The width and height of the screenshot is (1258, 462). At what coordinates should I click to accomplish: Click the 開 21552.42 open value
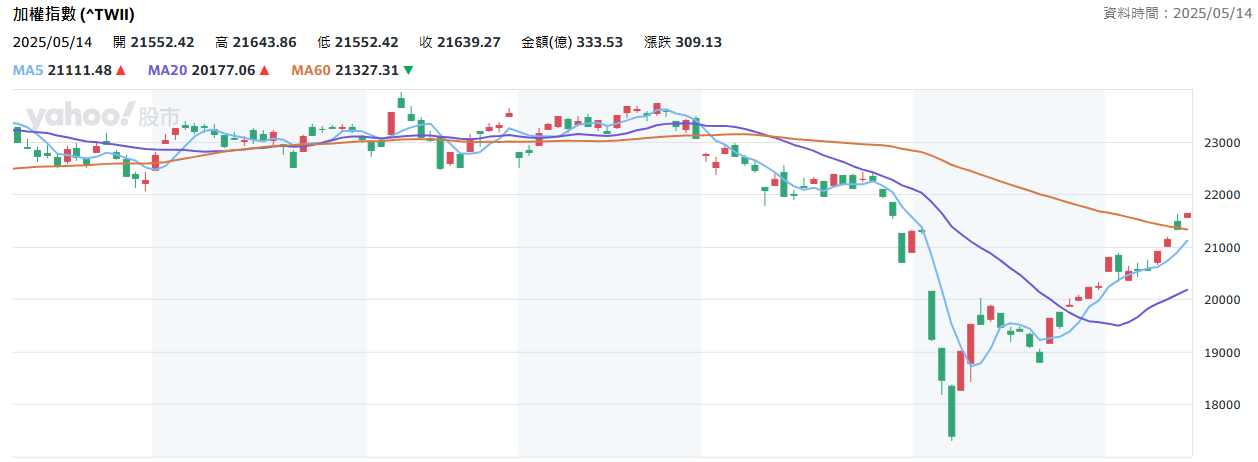point(154,42)
